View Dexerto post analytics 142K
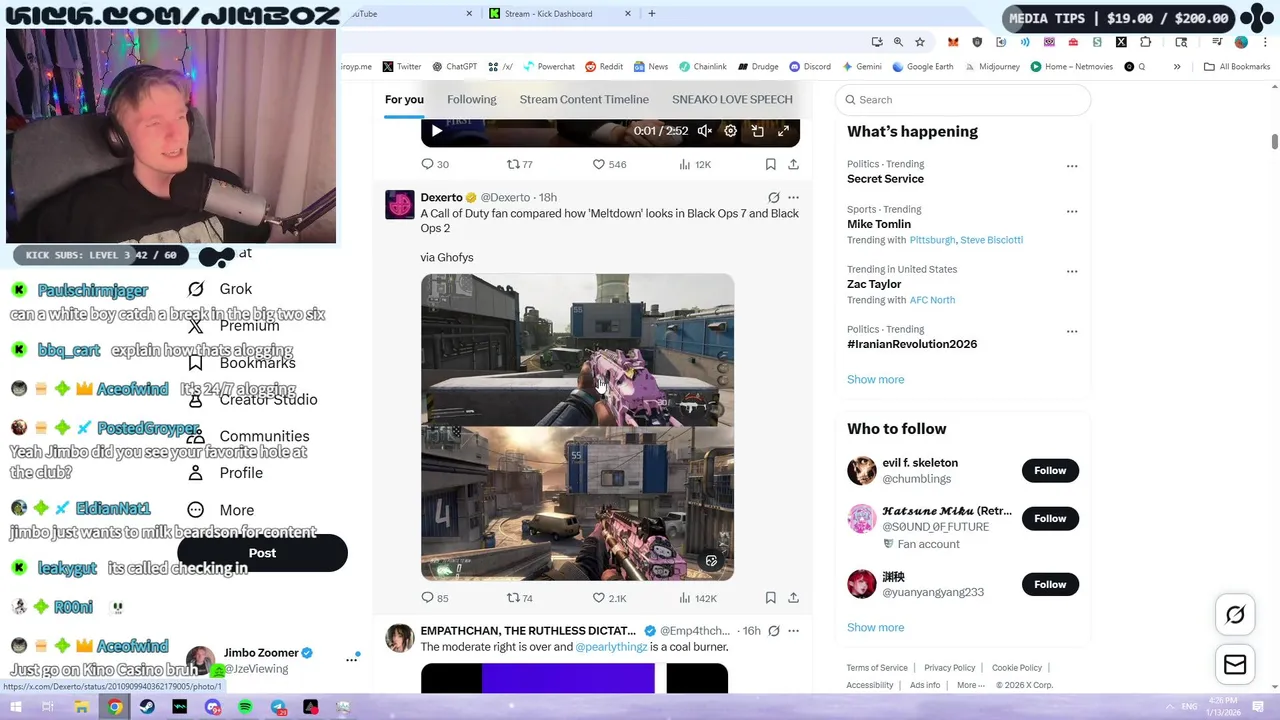The height and width of the screenshot is (720, 1280). click(697, 598)
